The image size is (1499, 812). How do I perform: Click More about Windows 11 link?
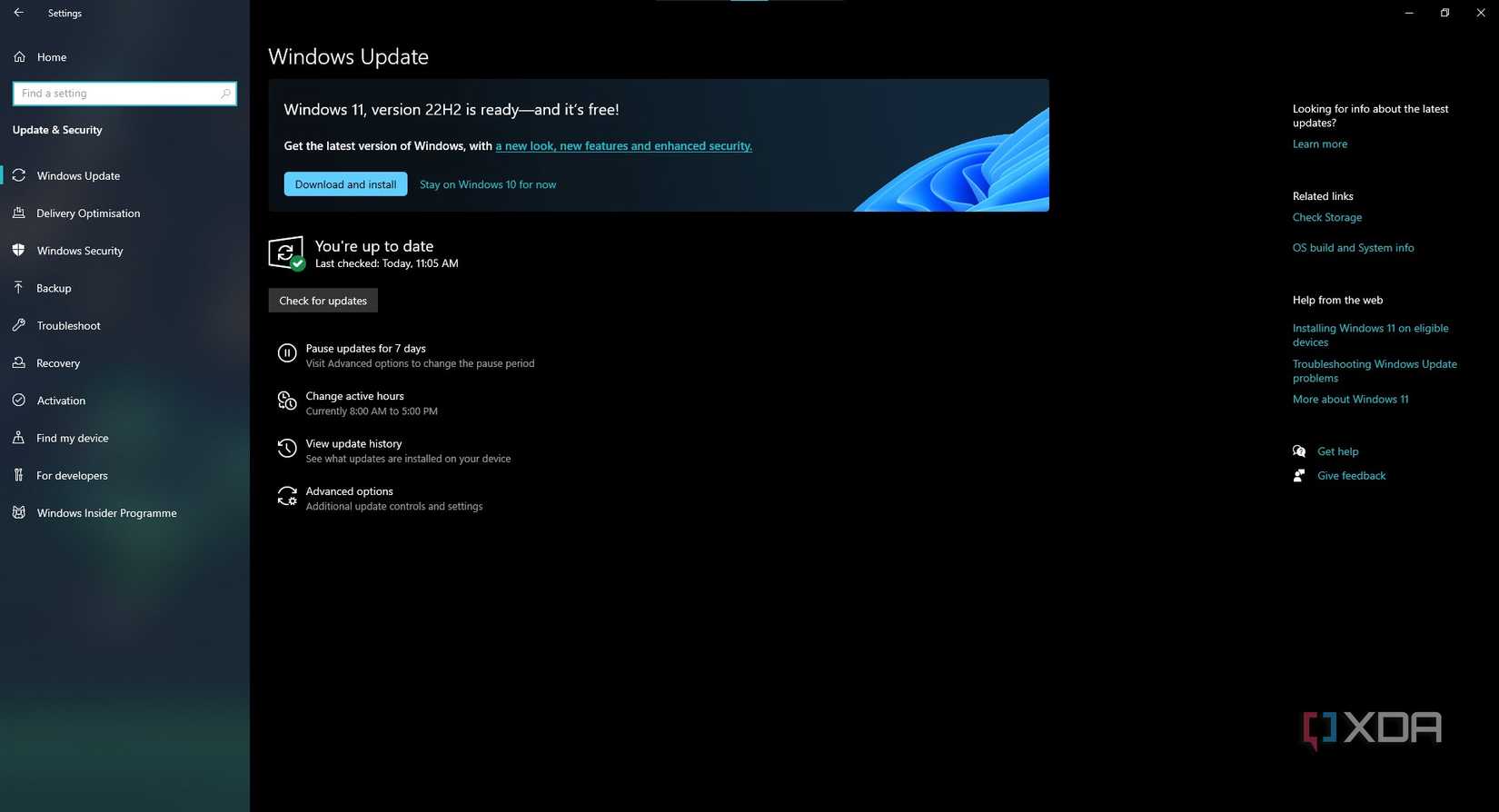(1351, 400)
